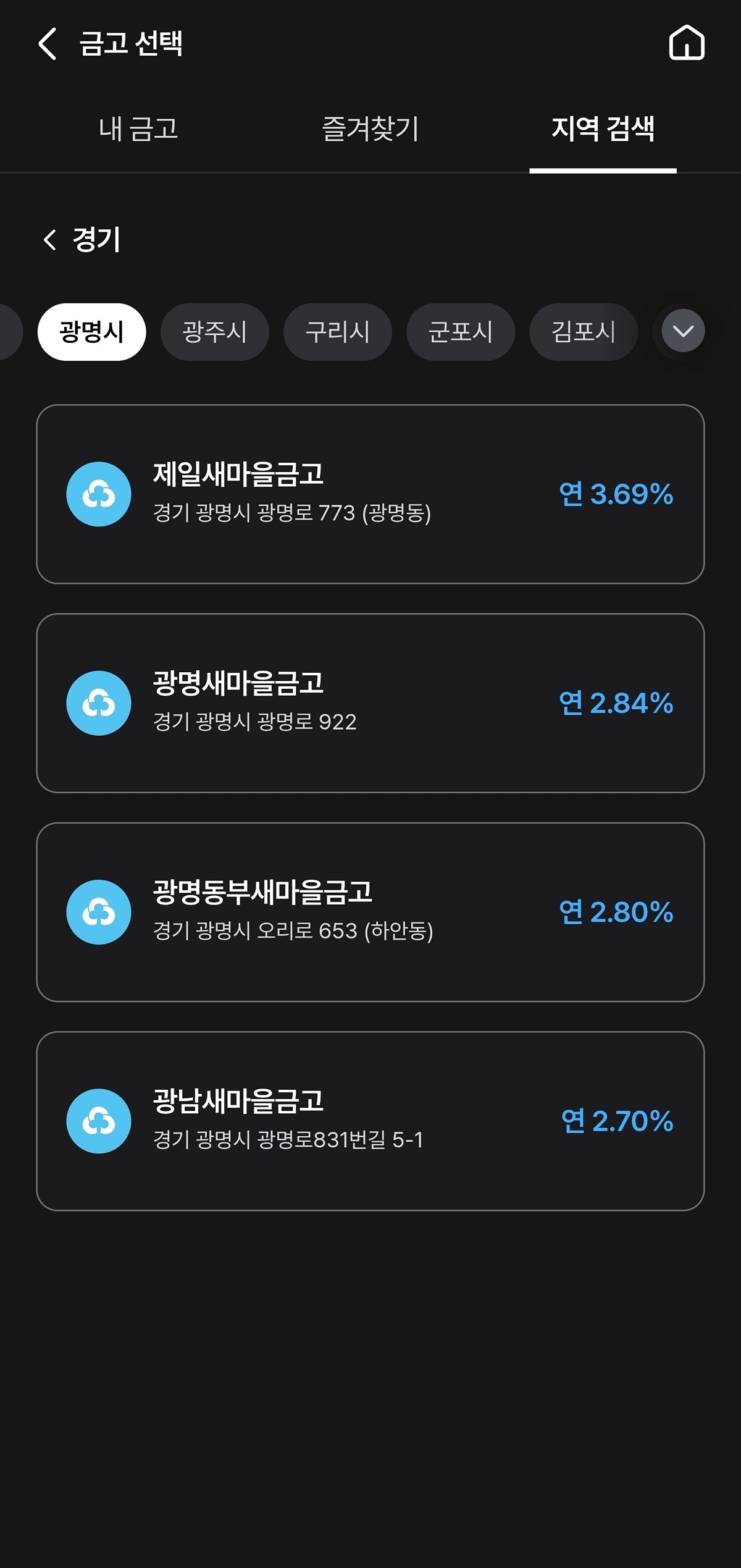Expand the city list dropdown chevron
The height and width of the screenshot is (1568, 741).
pos(683,331)
